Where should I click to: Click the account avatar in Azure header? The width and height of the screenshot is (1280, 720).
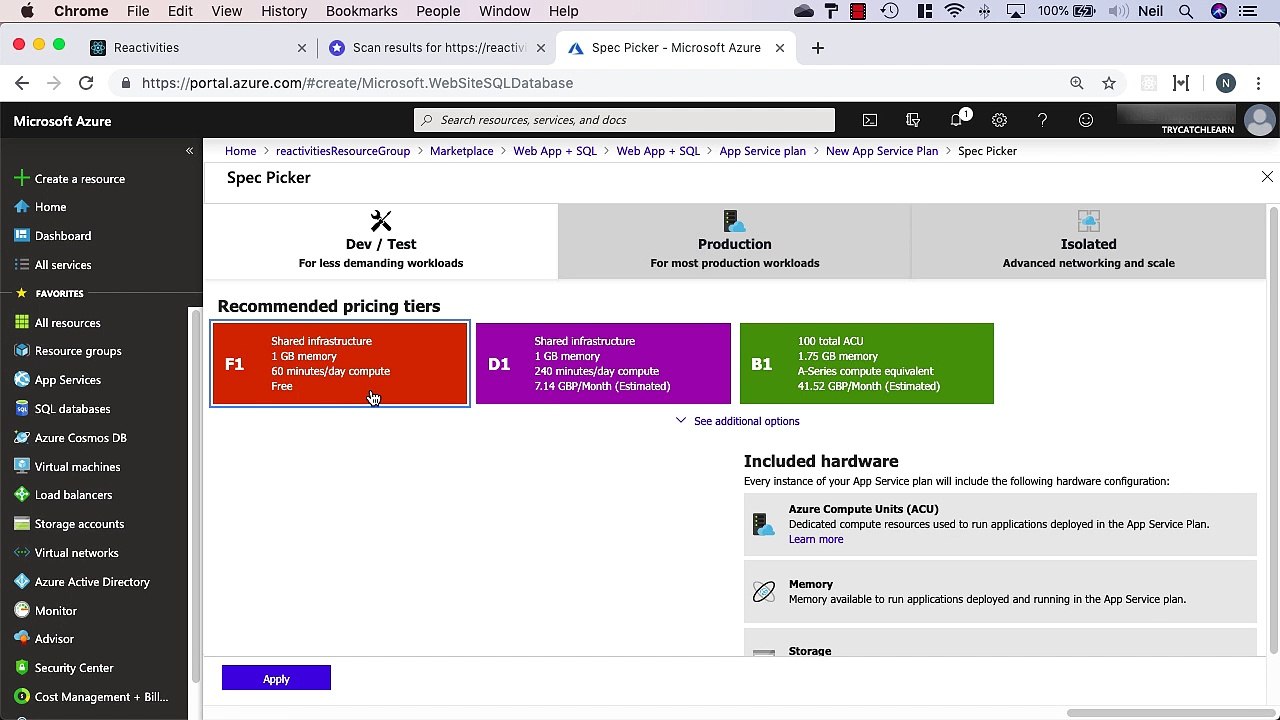coord(1259,121)
